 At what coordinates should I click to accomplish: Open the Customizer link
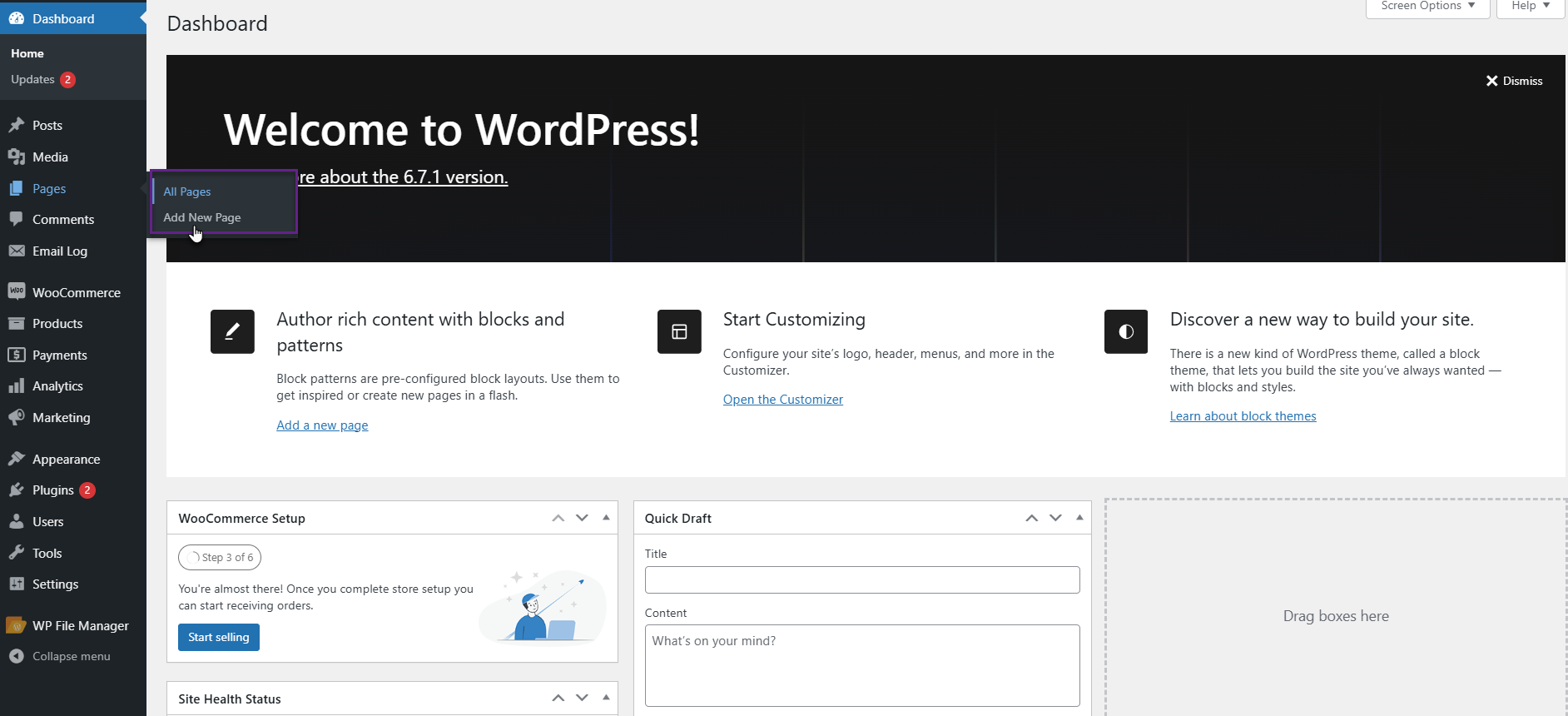click(782, 400)
